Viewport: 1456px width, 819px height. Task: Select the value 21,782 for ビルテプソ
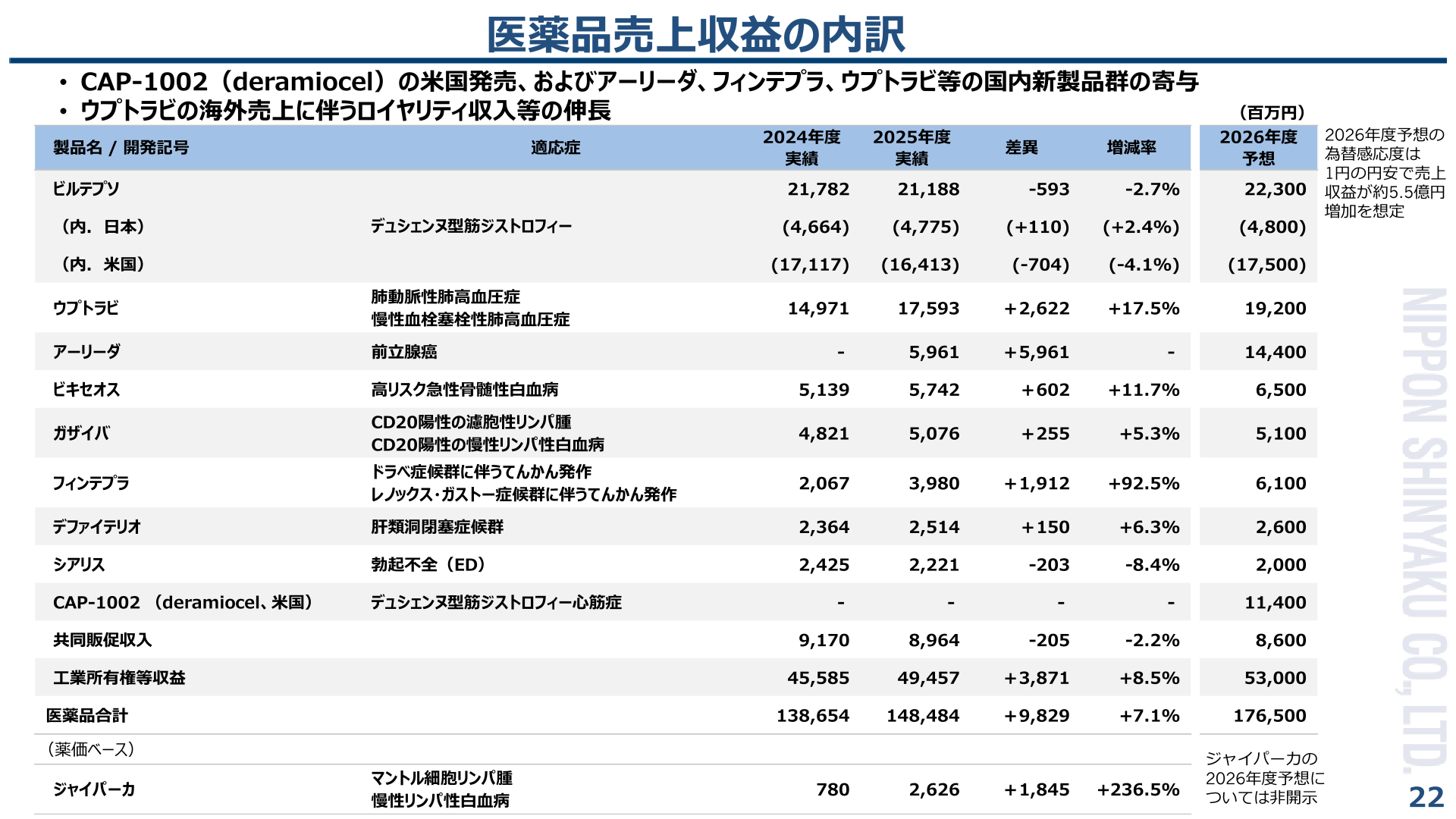pyautogui.click(x=818, y=190)
